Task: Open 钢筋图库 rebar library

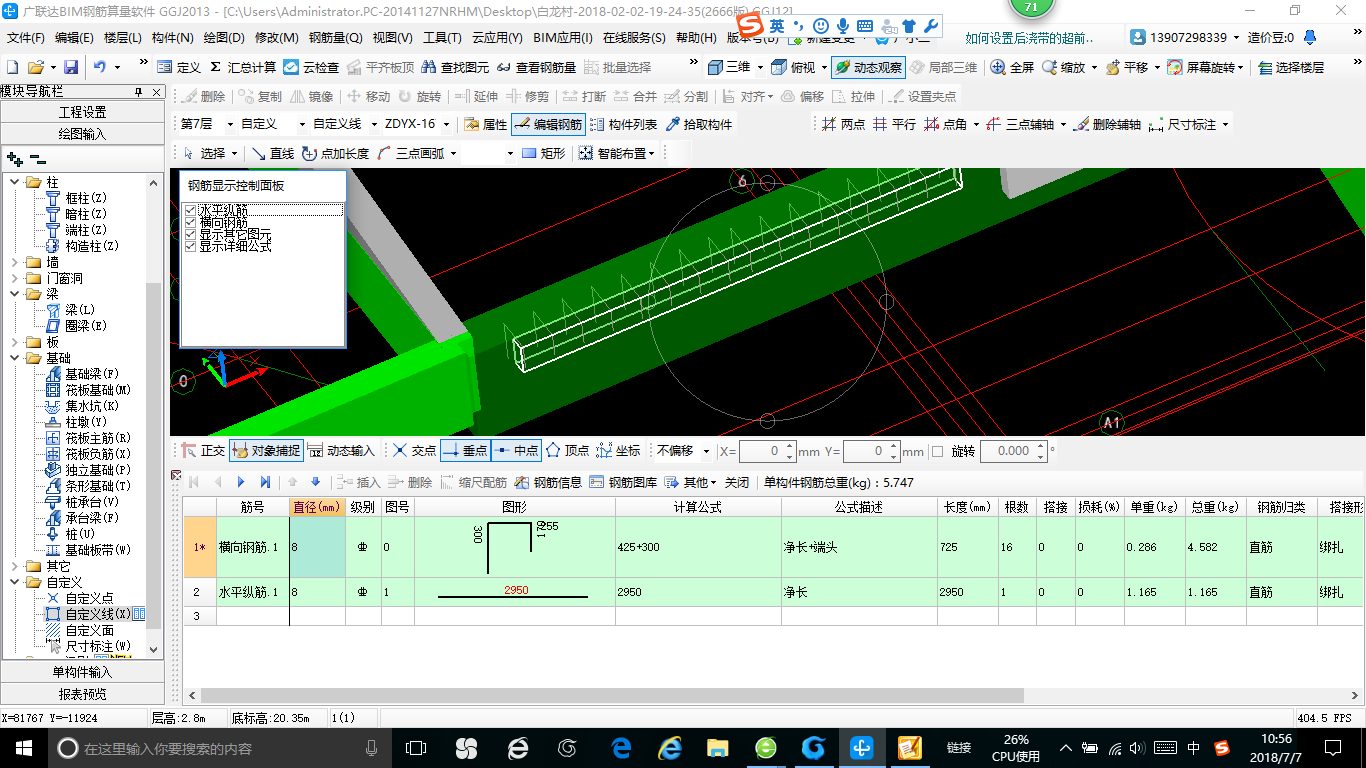Action: pyautogui.click(x=624, y=482)
